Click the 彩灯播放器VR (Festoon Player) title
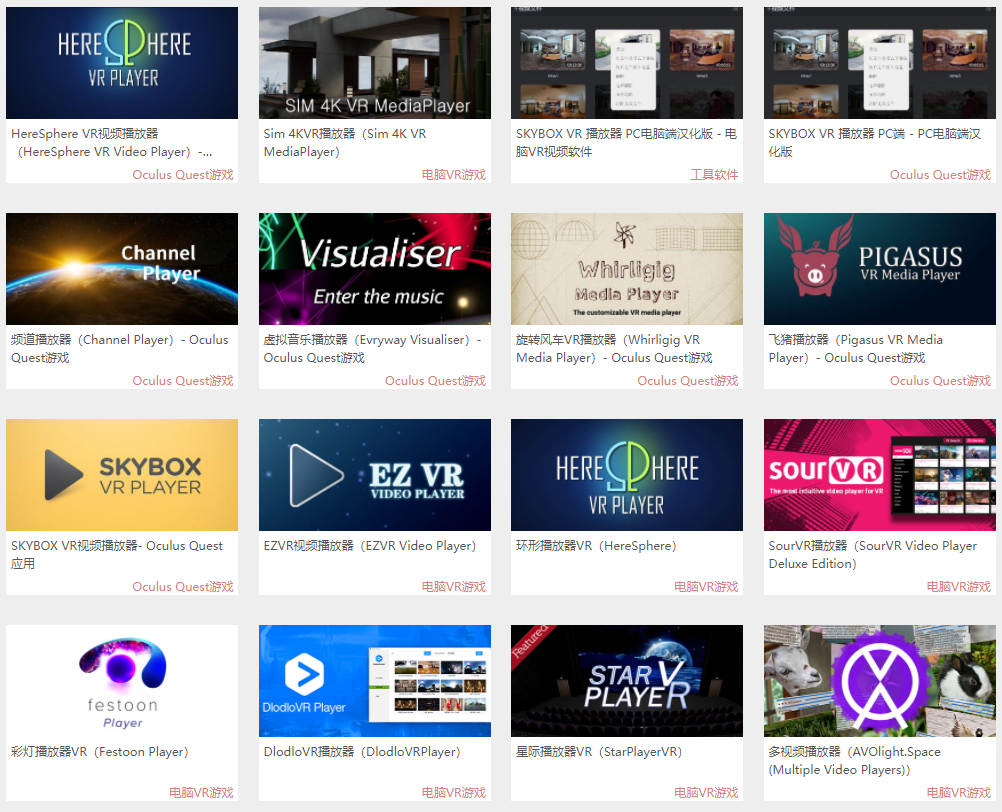 (100, 752)
